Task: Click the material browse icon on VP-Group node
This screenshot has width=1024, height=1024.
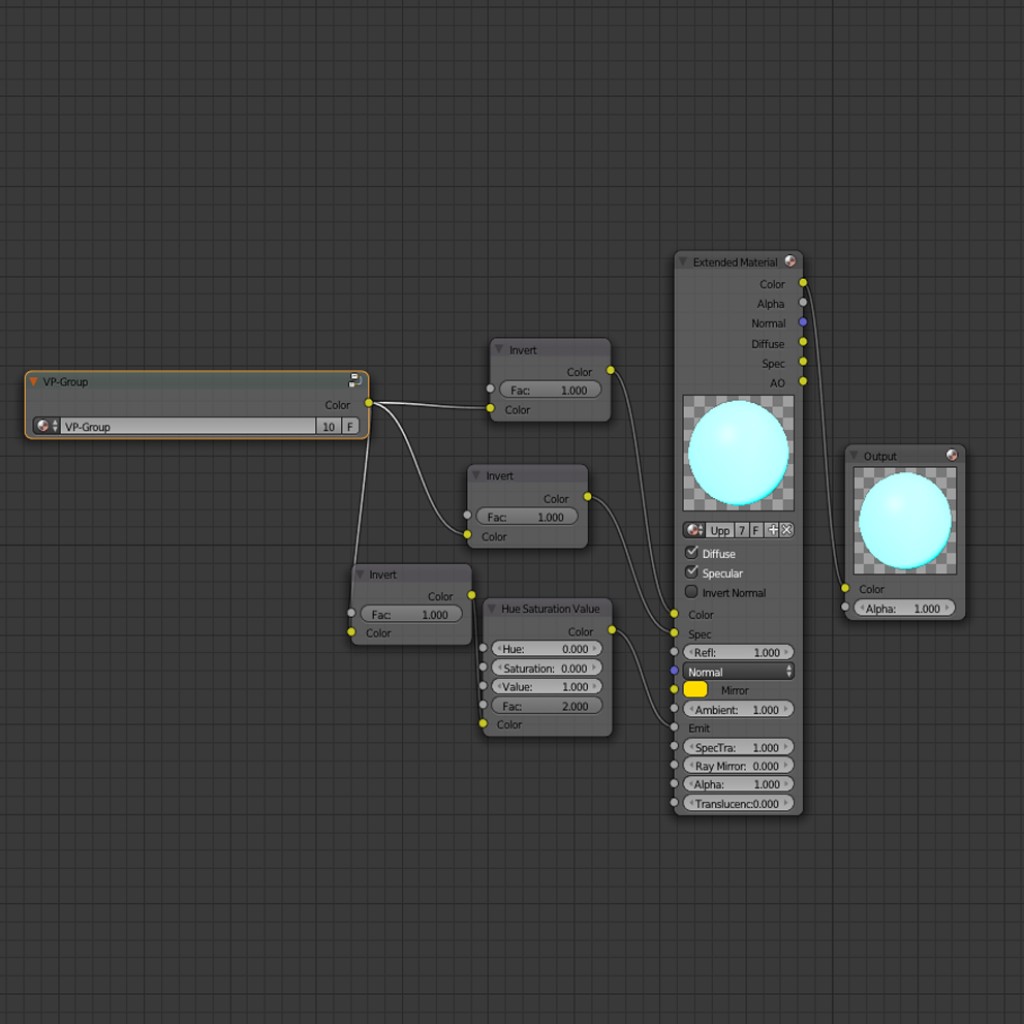Action: 42,426
